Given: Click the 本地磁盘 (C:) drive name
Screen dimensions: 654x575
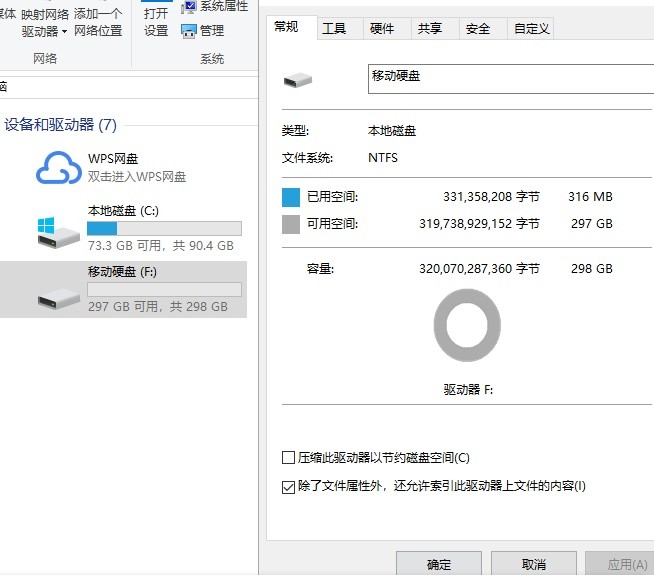Looking at the screenshot, I should (123, 211).
